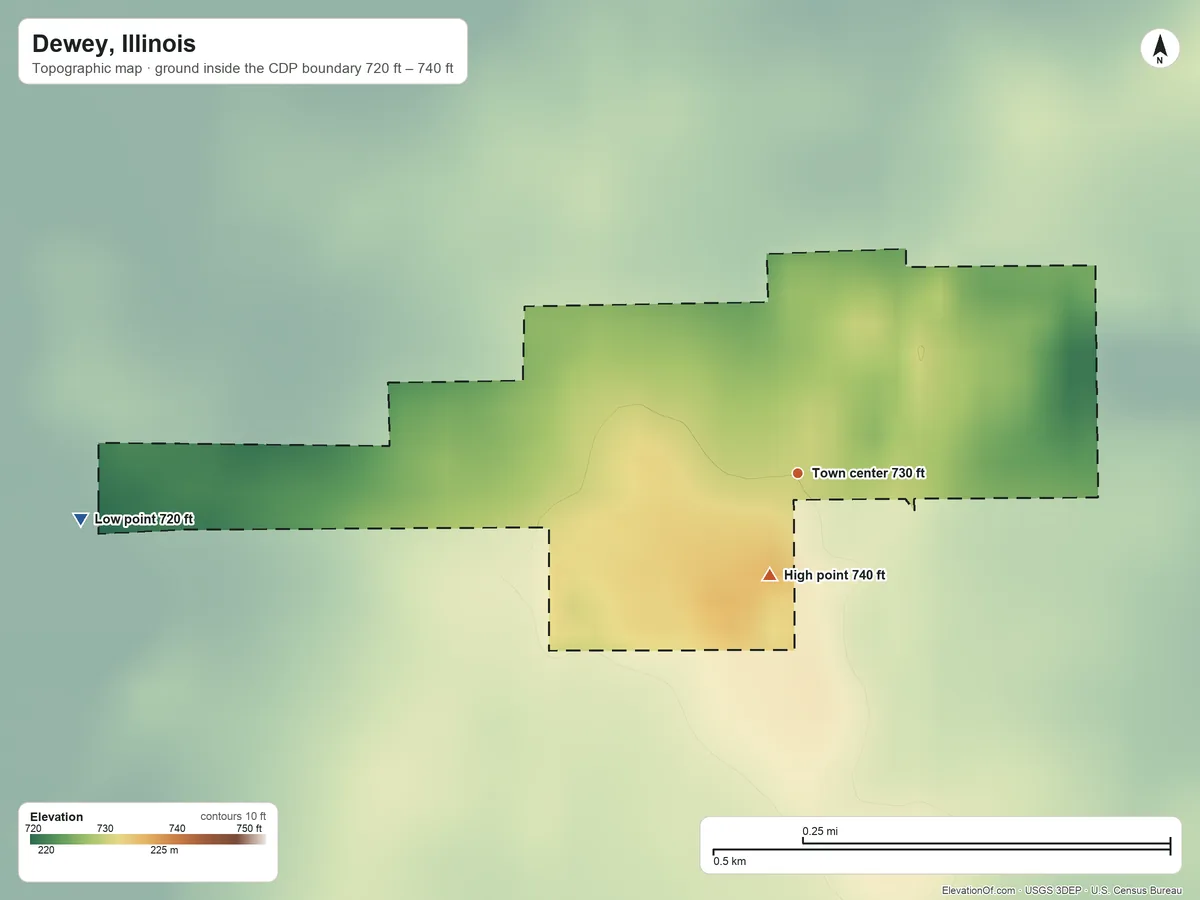The image size is (1200, 900).
Task: Click the '0.5 km' scale bar label
Action: click(729, 861)
